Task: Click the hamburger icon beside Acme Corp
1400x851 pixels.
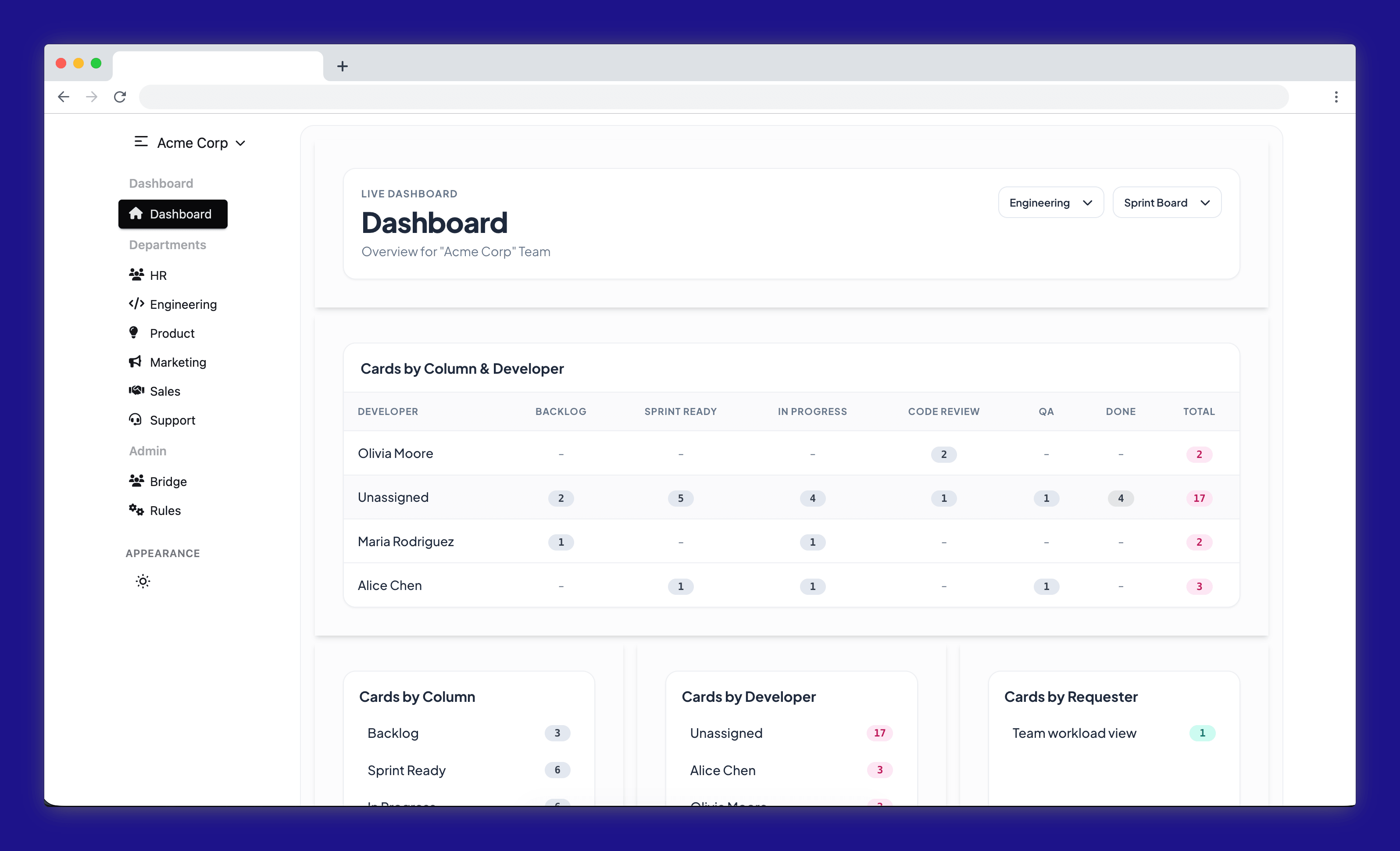Action: click(140, 142)
